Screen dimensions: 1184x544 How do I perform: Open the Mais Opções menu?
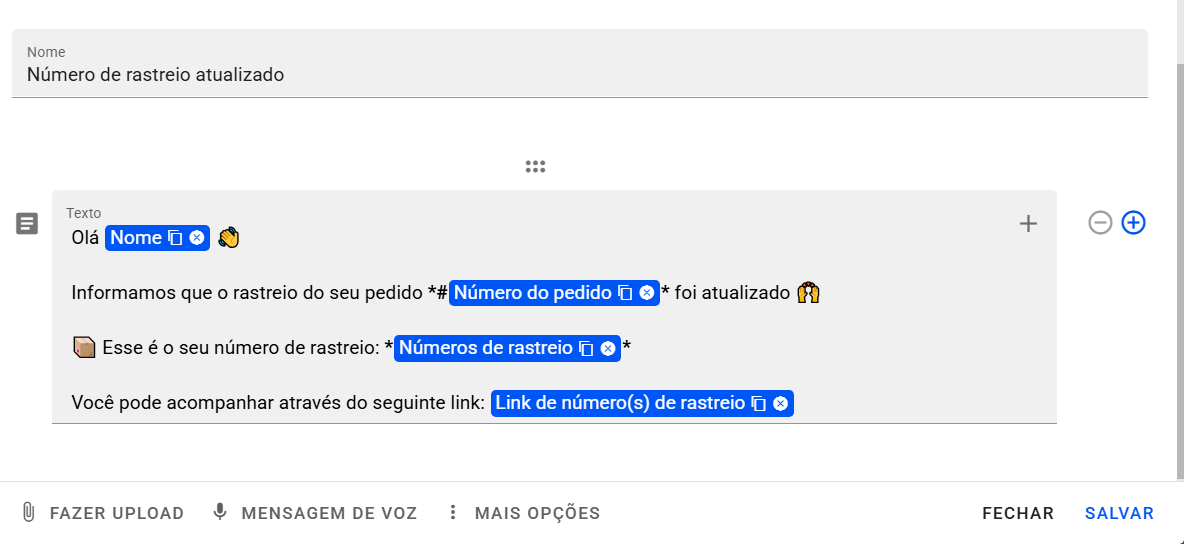tap(523, 513)
